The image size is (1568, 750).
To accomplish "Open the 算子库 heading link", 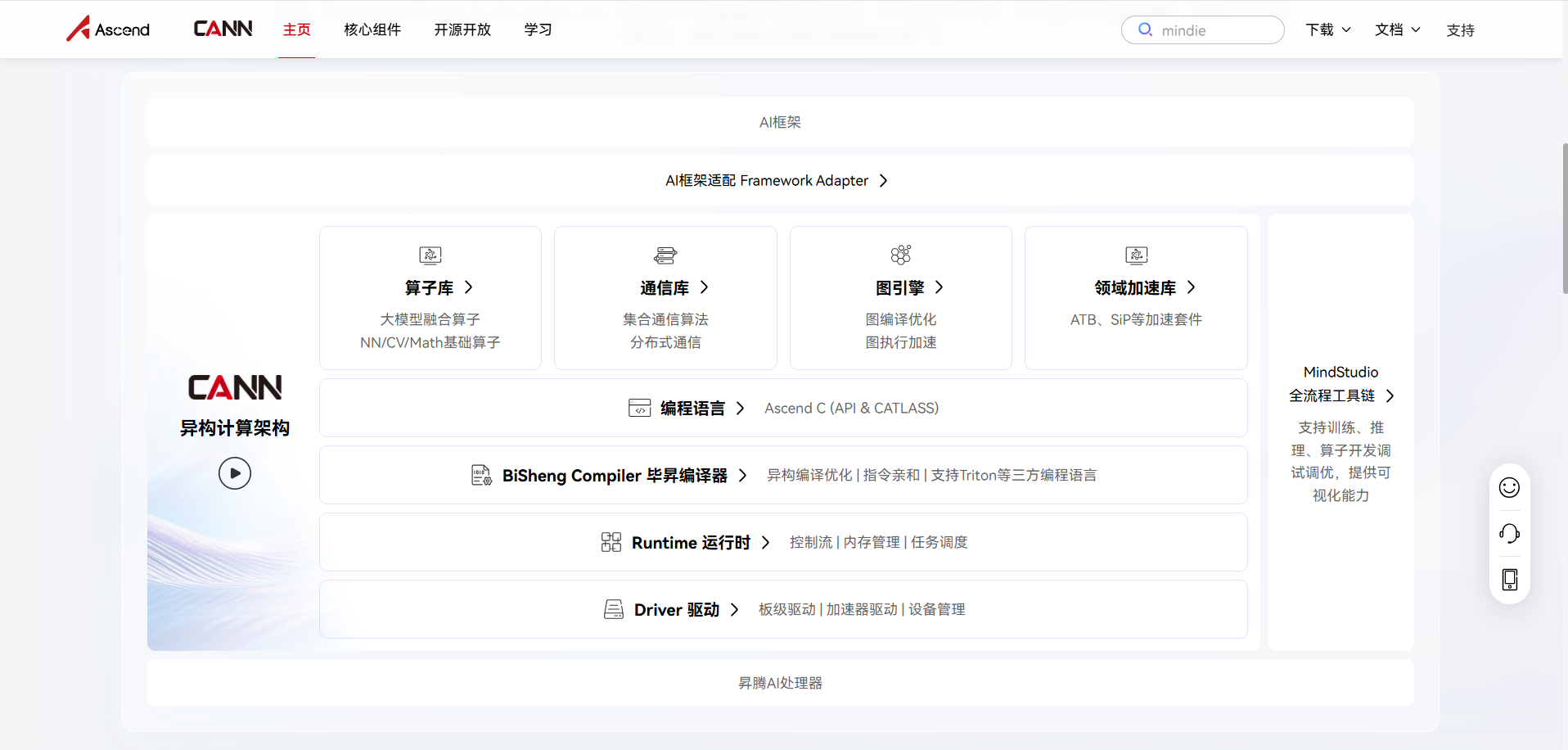I will point(429,287).
